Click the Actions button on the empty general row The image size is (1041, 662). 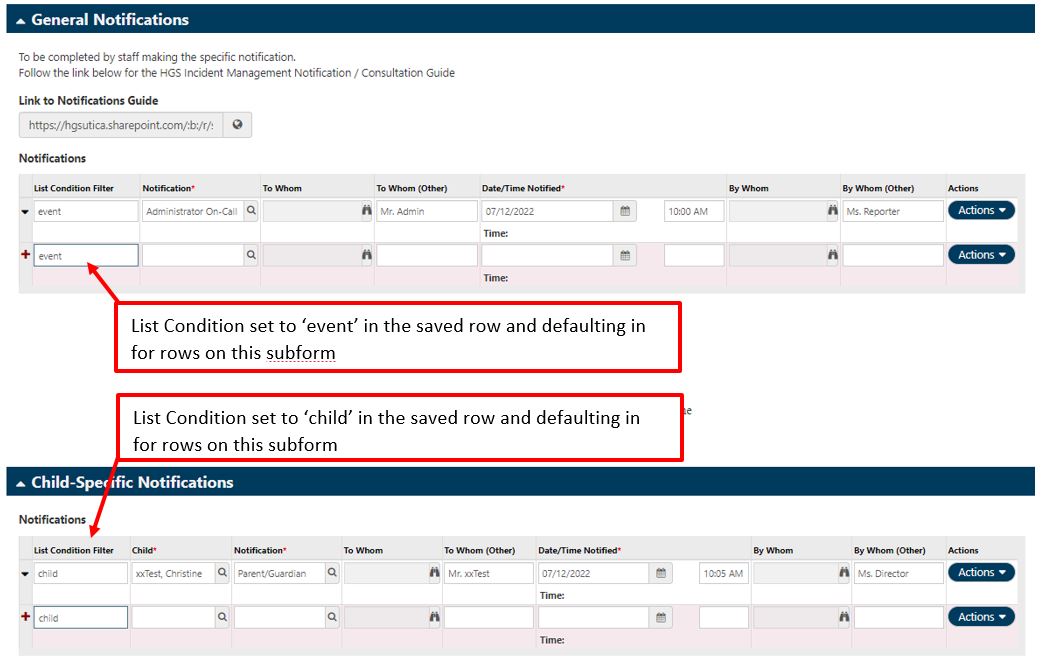point(980,254)
